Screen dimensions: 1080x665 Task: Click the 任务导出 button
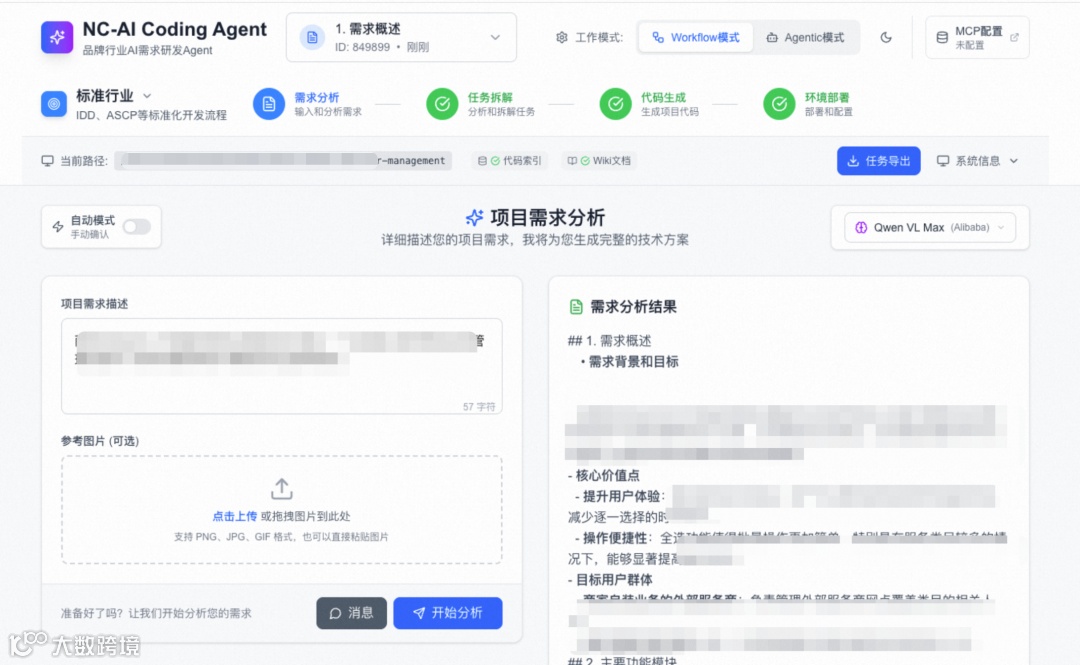[878, 161]
